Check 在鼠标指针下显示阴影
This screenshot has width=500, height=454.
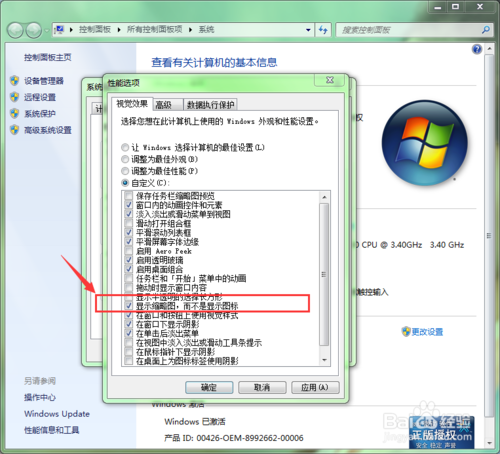point(129,351)
